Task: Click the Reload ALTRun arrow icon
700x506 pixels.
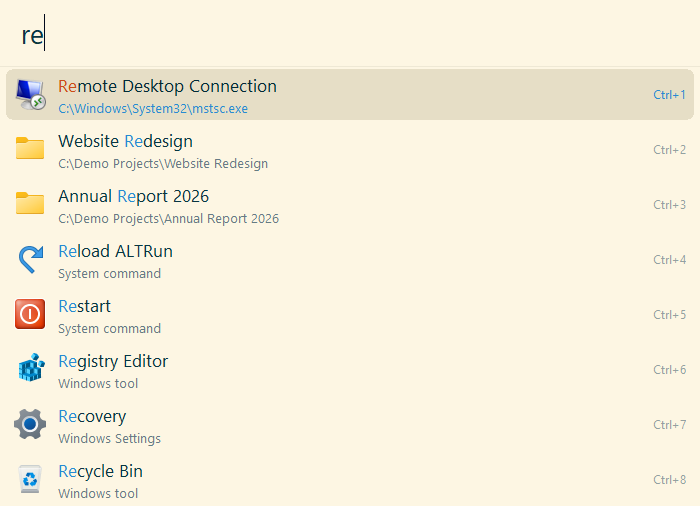Action: (30, 259)
